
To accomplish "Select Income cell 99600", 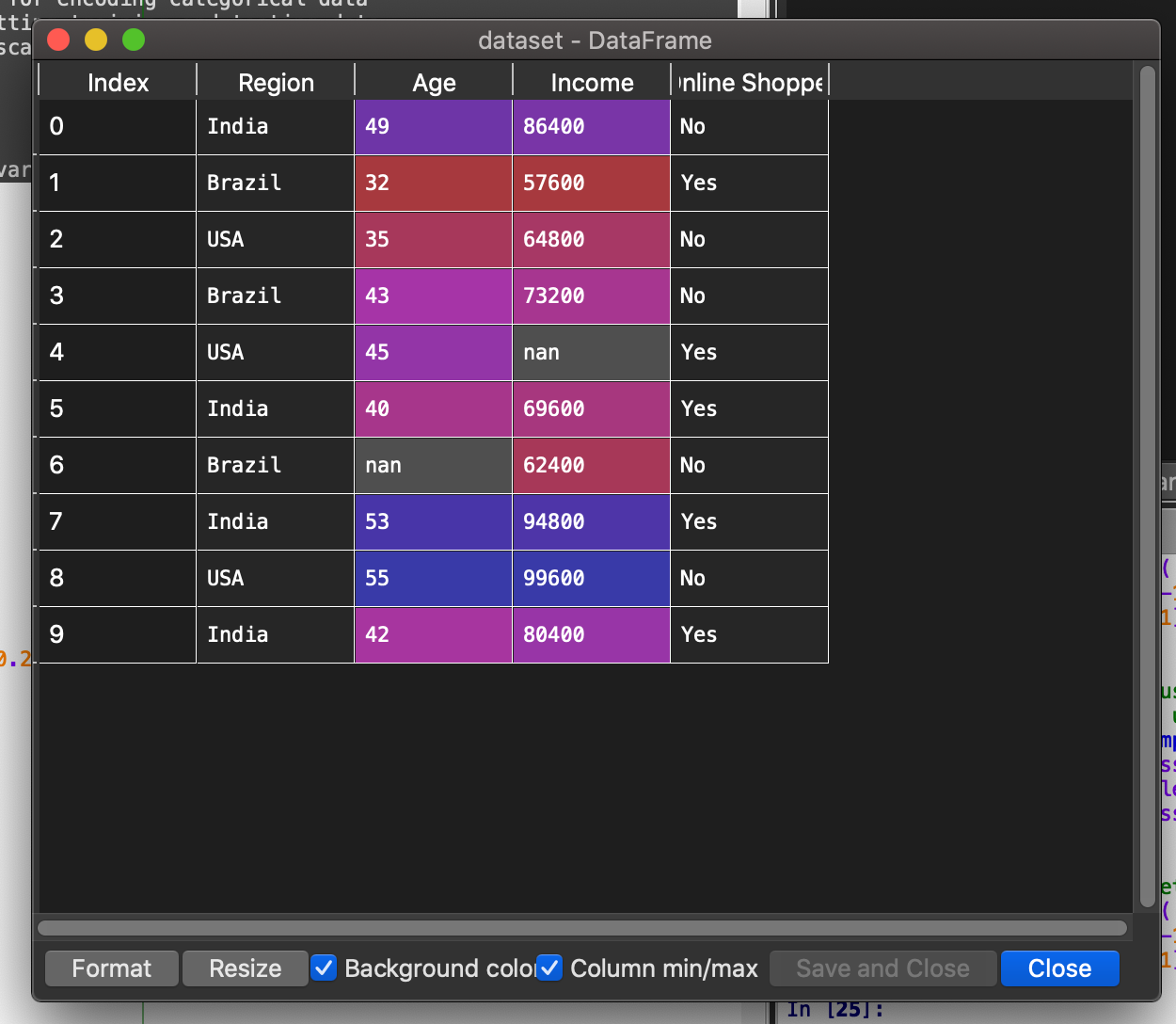I will coord(591,579).
